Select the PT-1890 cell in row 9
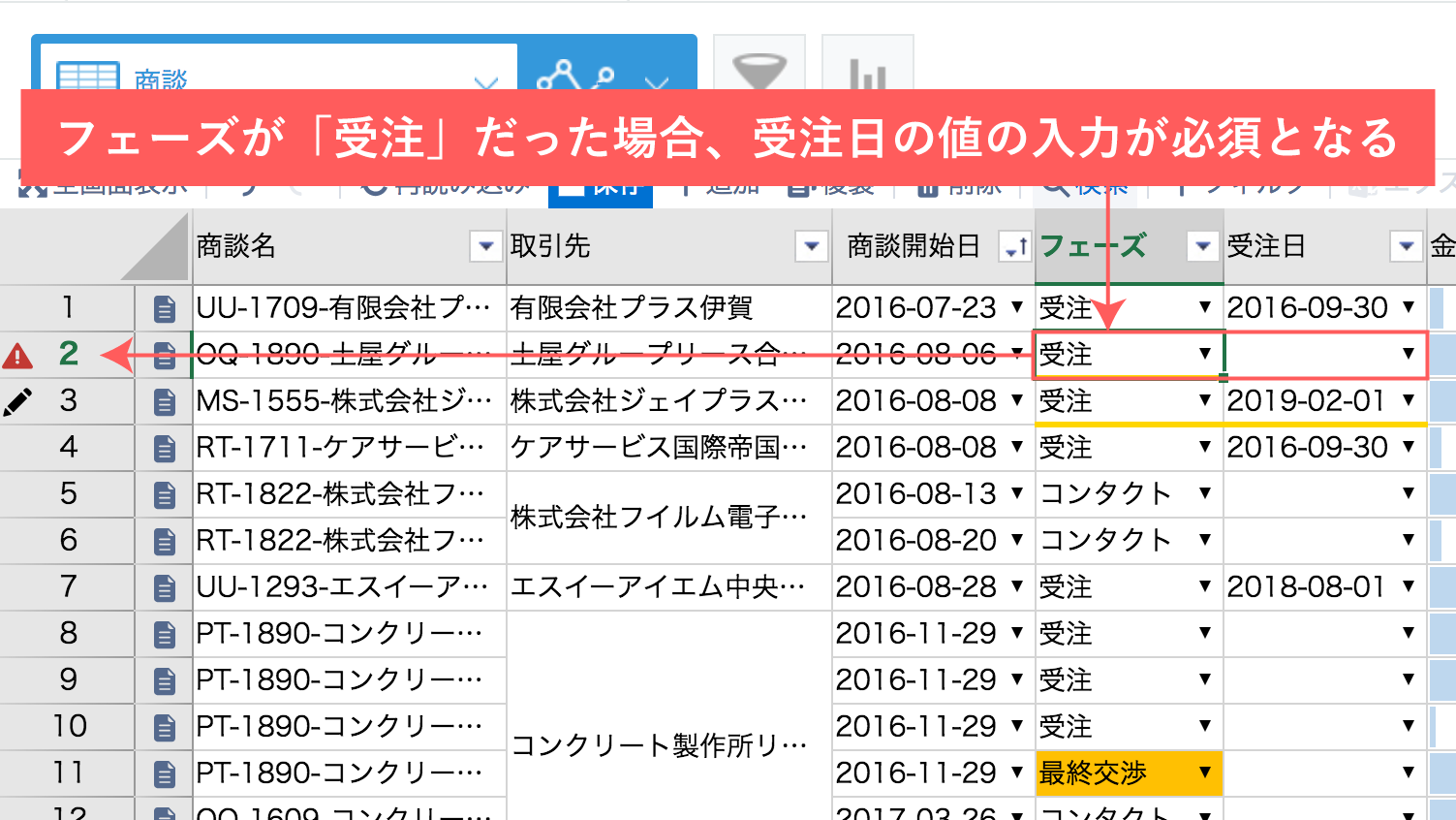 pos(350,680)
